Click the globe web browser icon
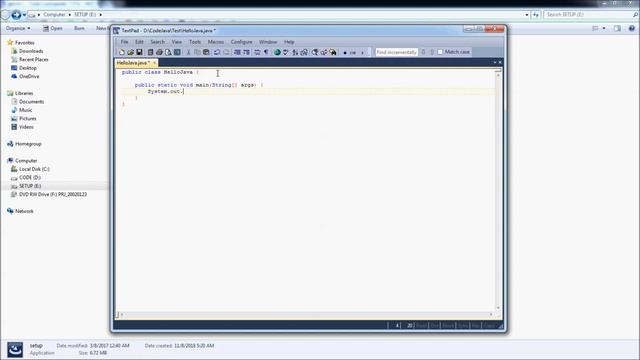The image size is (640, 360). point(277,52)
